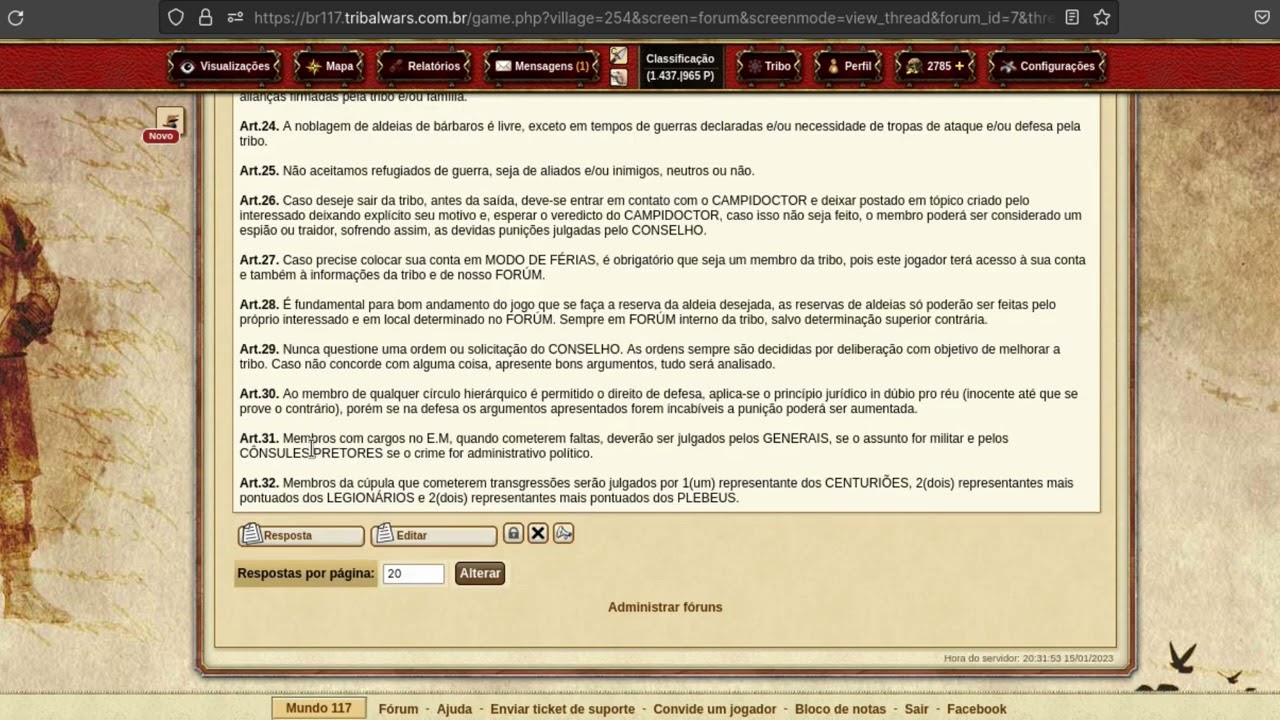
Task: Click the shield tracking protection icon
Action: (176, 17)
